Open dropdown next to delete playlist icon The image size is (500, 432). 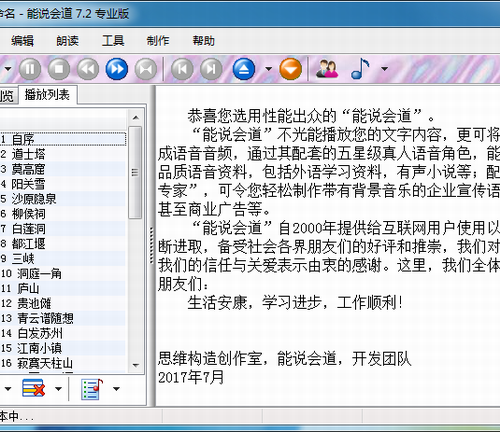click(x=58, y=389)
